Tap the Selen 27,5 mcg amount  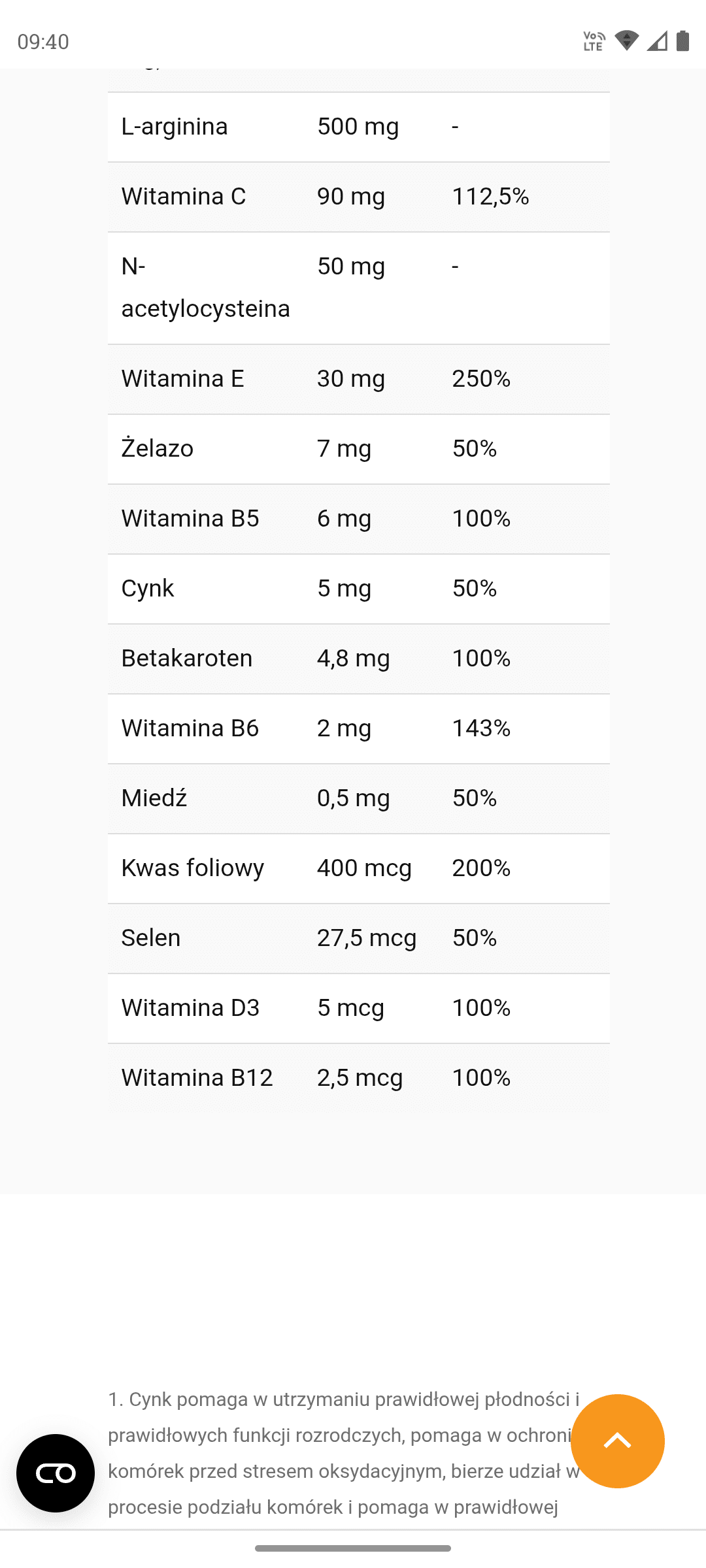click(366, 938)
